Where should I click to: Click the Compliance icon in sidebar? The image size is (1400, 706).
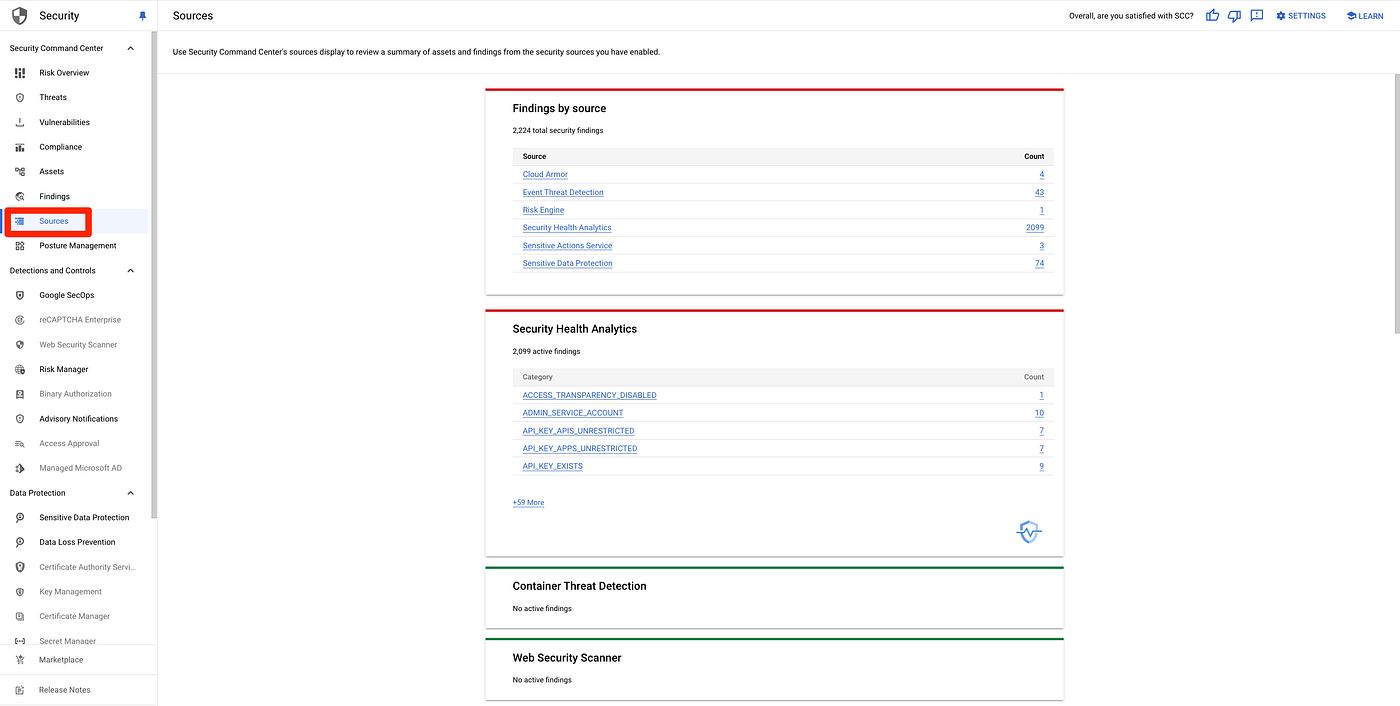pos(20,147)
